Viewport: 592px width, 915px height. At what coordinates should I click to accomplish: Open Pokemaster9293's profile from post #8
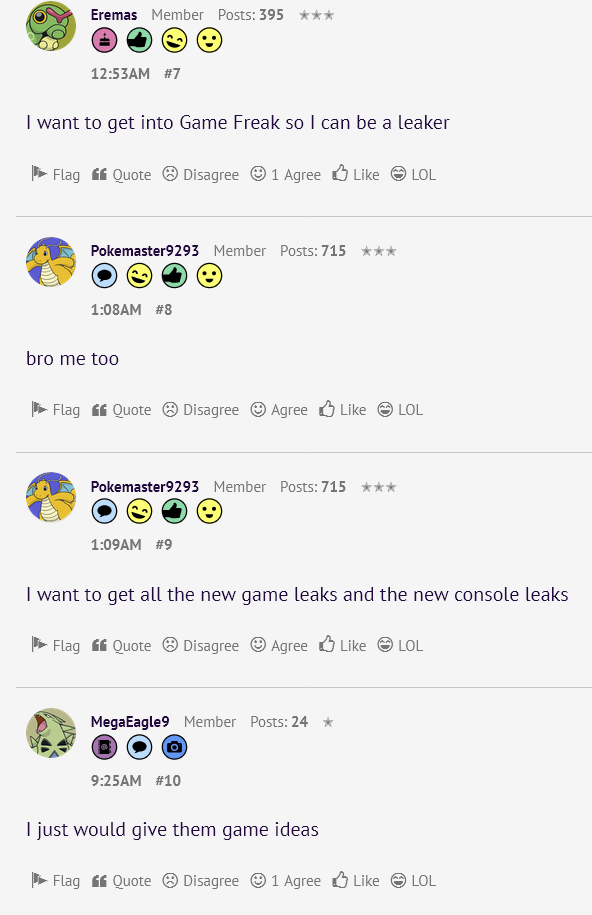click(145, 251)
